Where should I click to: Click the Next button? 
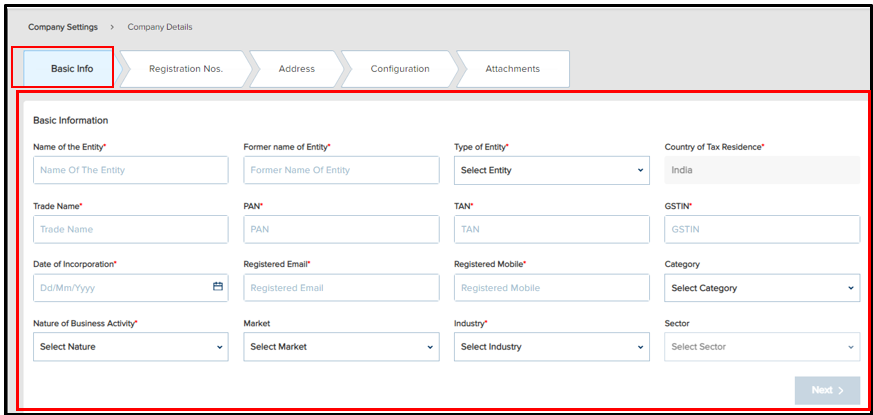point(827,390)
